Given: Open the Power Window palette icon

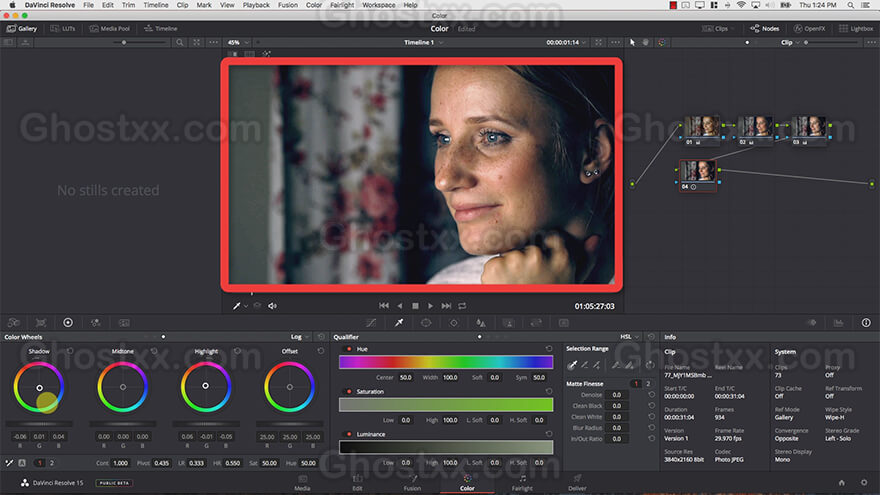Looking at the screenshot, I should [x=426, y=323].
